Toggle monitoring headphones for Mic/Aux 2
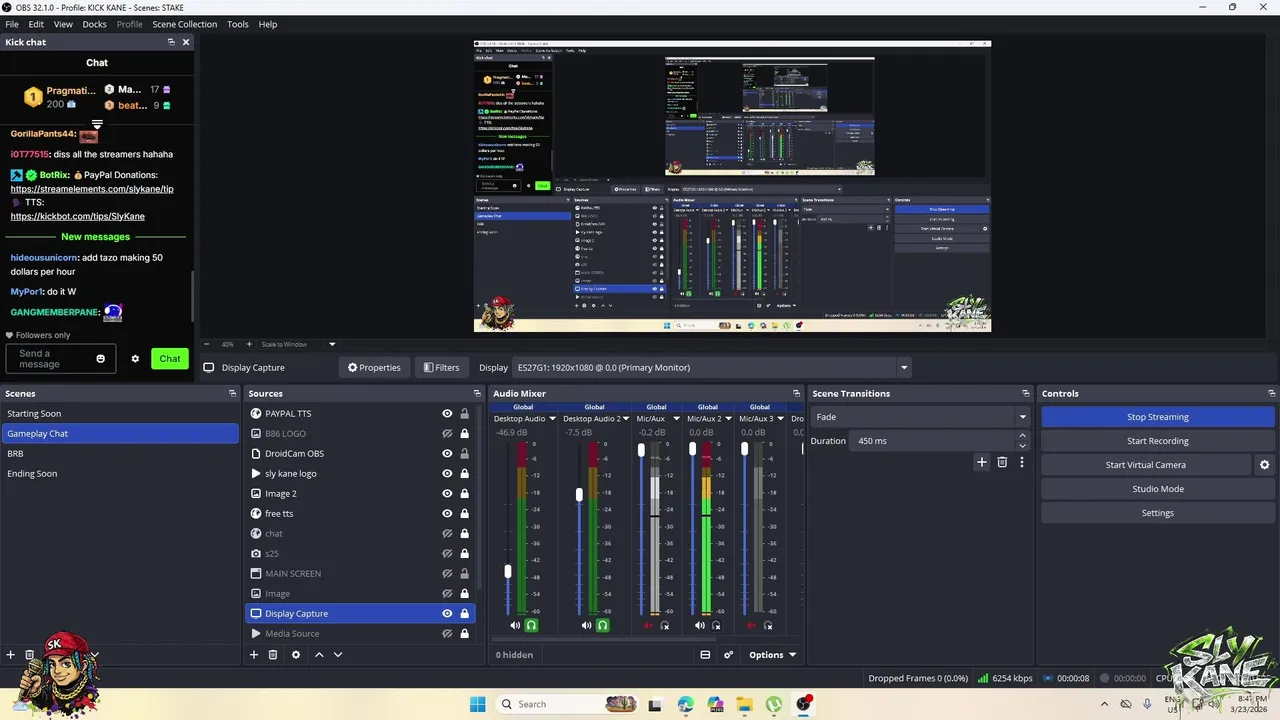 point(716,625)
